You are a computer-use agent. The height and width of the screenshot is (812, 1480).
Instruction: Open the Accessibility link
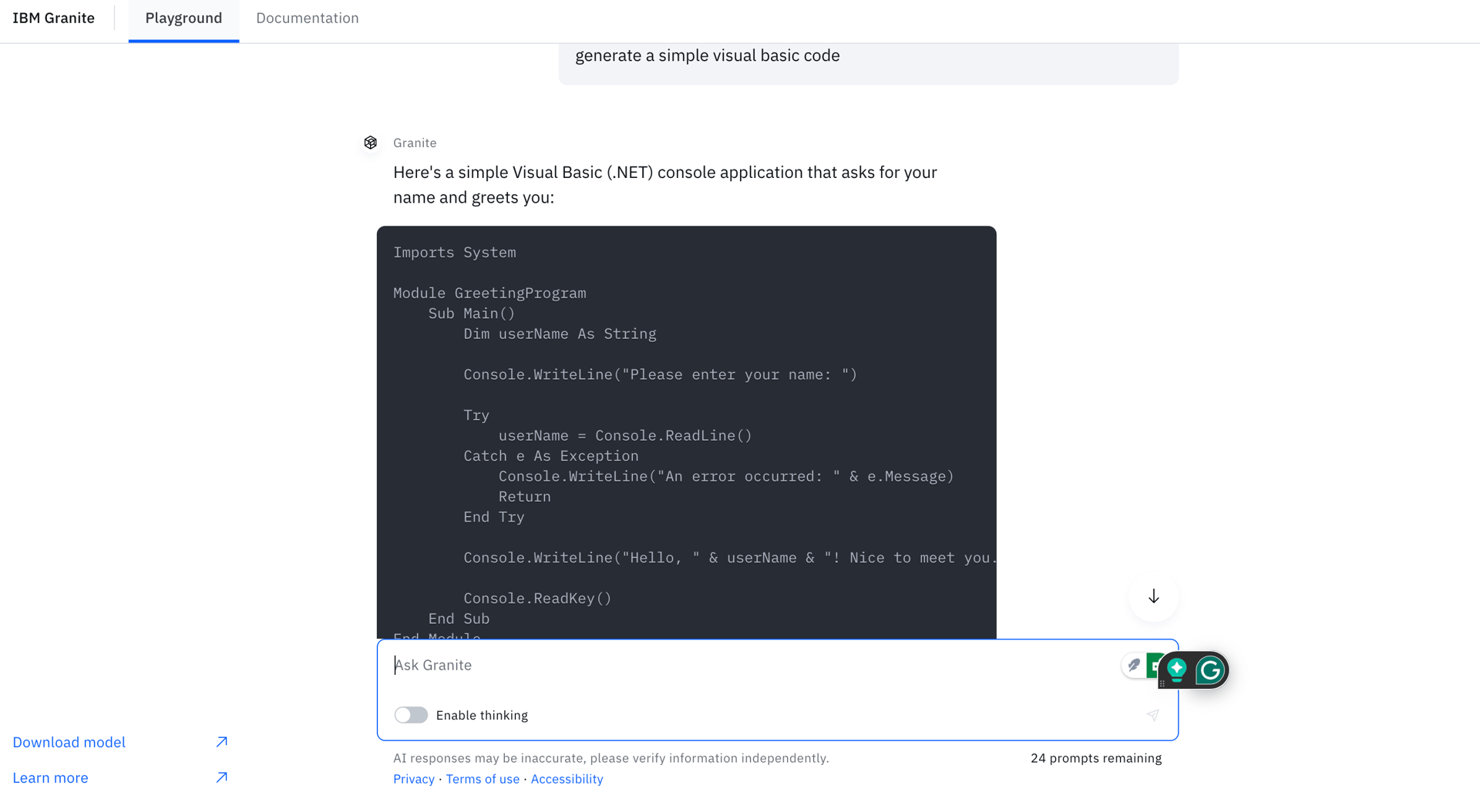click(x=567, y=779)
